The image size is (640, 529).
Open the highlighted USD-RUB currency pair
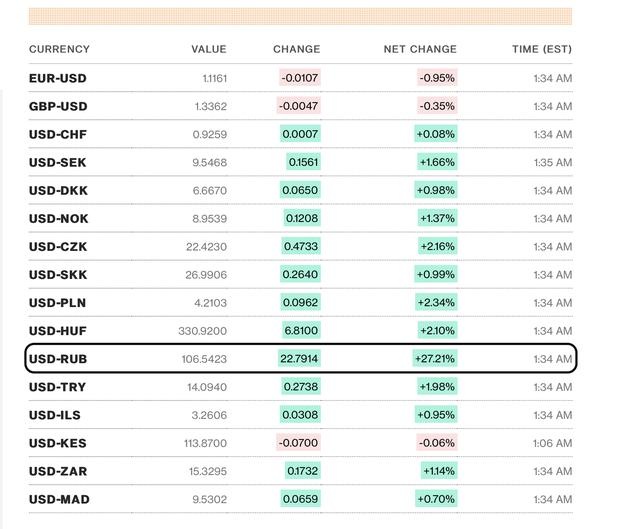coord(58,358)
